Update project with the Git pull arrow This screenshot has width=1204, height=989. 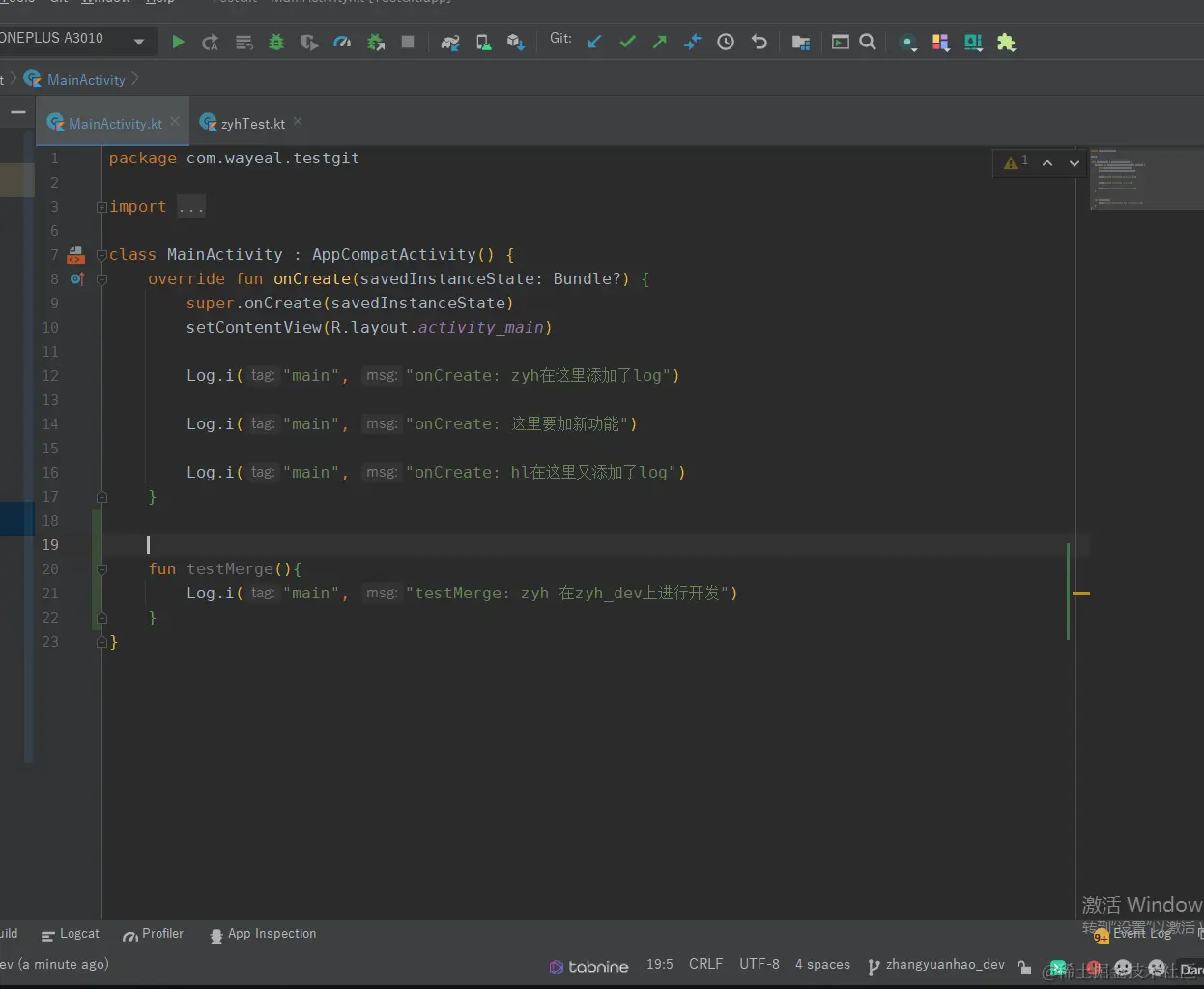pyautogui.click(x=594, y=42)
